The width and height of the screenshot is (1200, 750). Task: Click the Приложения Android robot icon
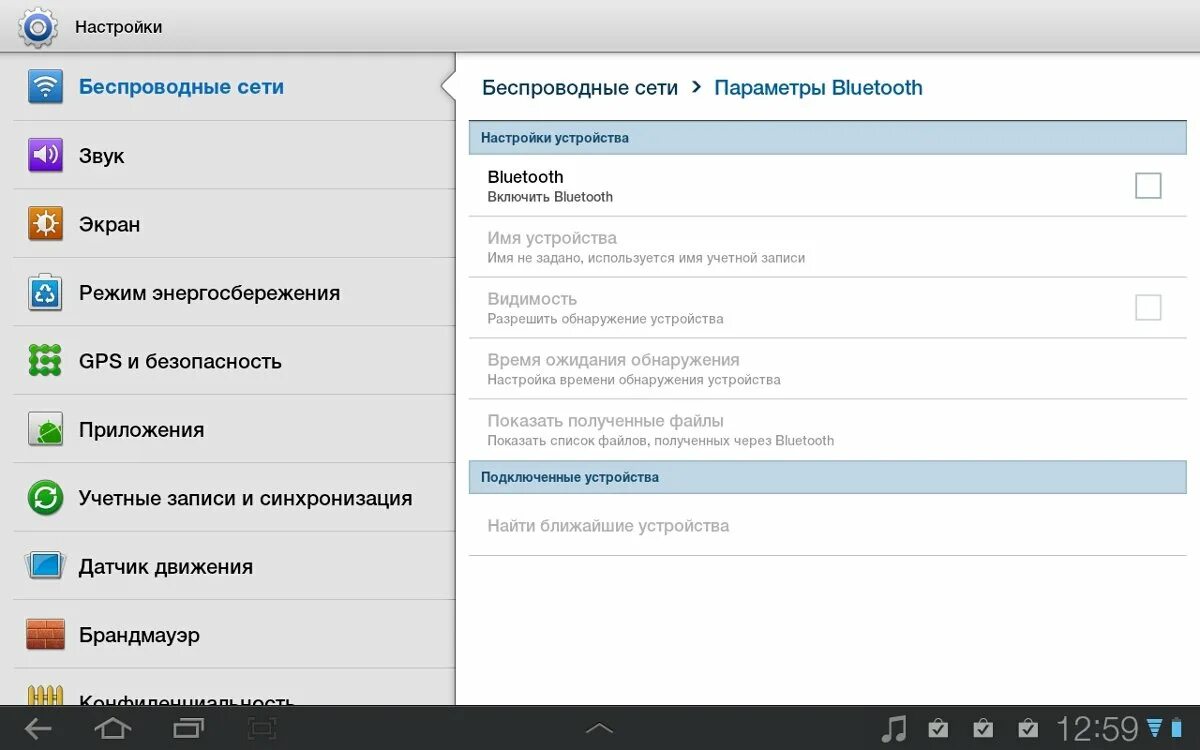(x=44, y=429)
